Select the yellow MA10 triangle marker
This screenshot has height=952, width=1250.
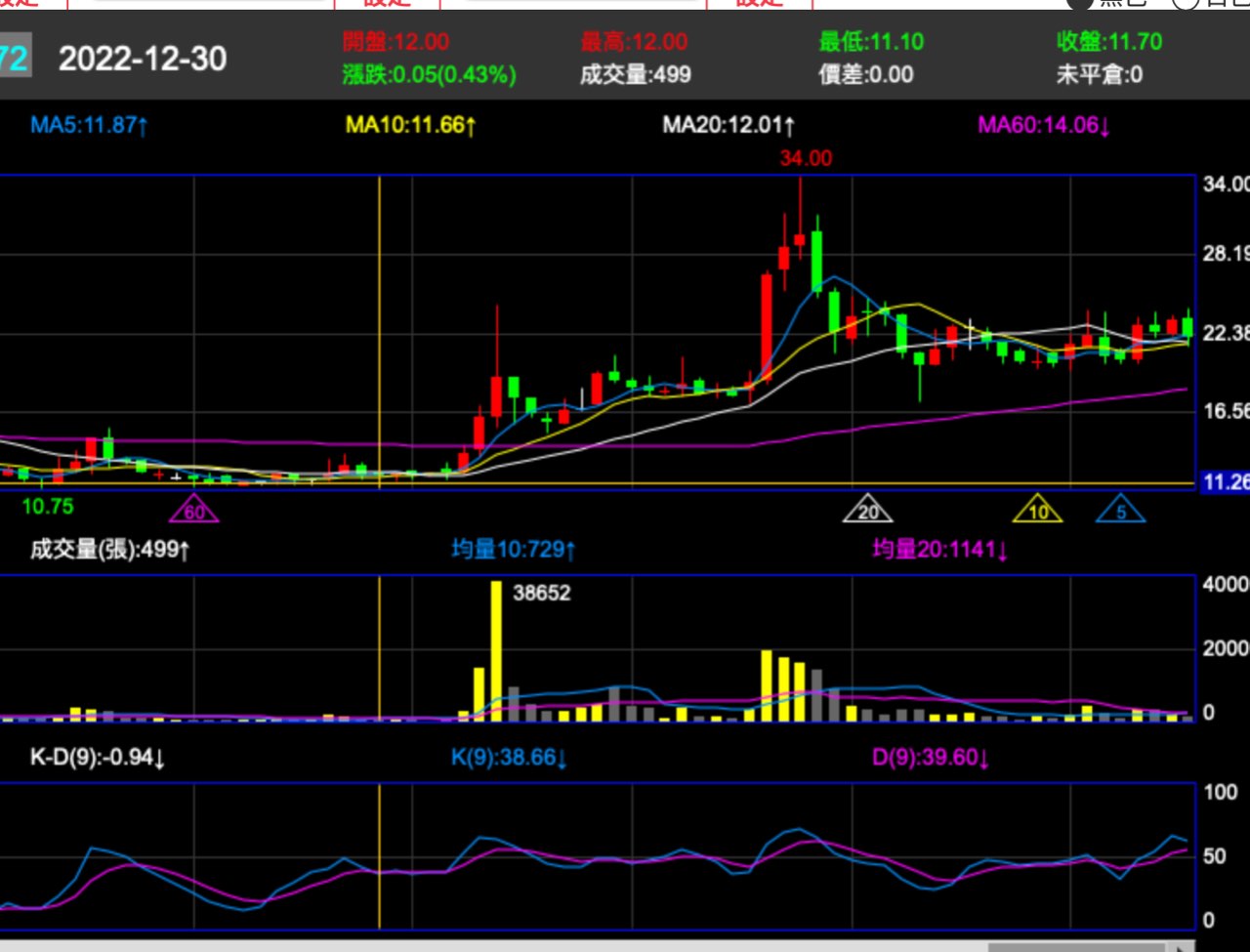point(1037,510)
